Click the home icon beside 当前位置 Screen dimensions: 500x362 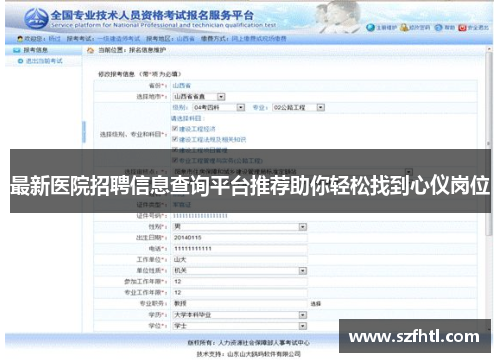click(x=90, y=50)
